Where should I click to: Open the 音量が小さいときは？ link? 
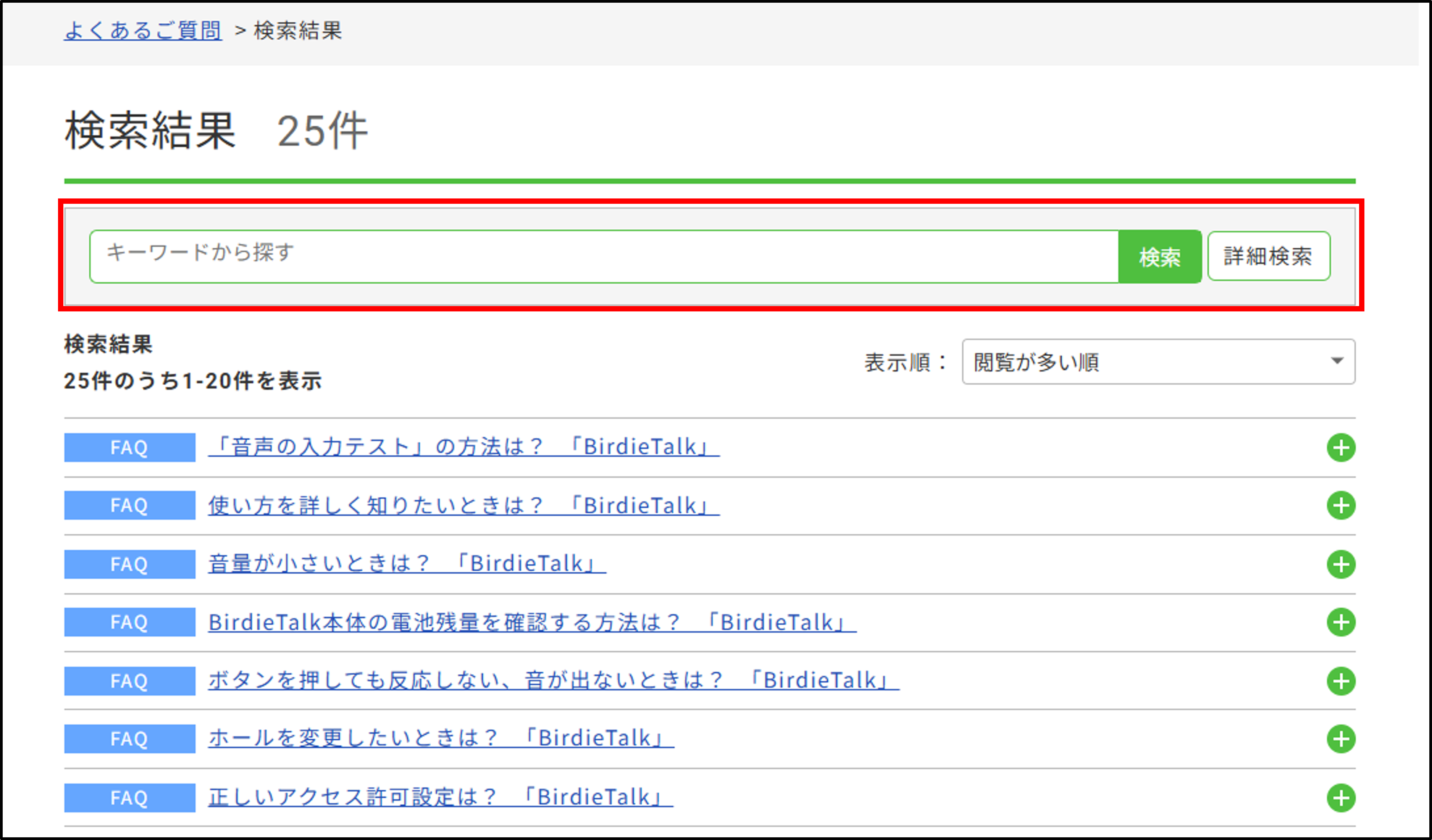click(x=407, y=564)
